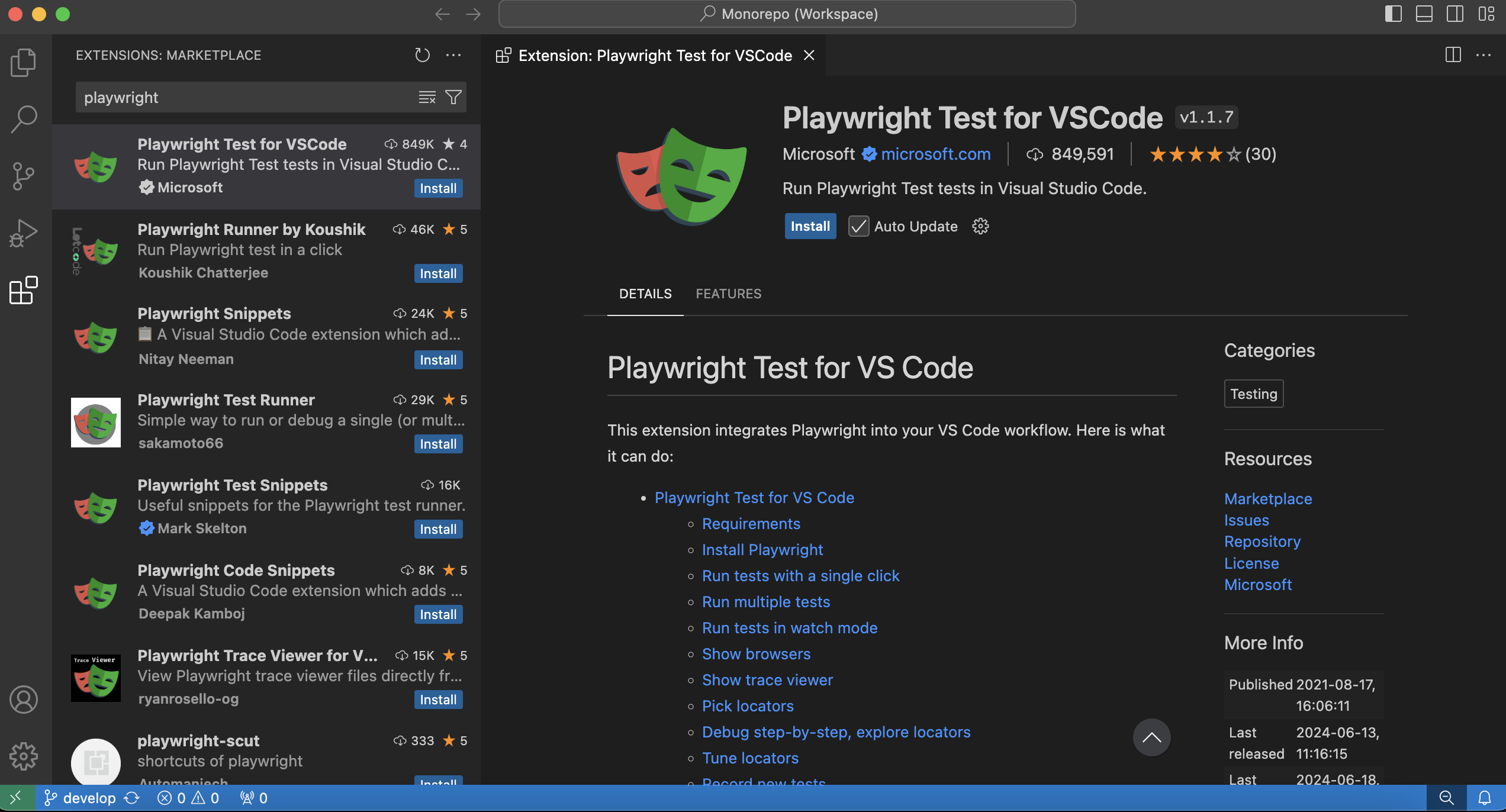The height and width of the screenshot is (812, 1506).
Task: Install Playwright Code Snippets by Deepak Kamboj
Action: point(438,614)
